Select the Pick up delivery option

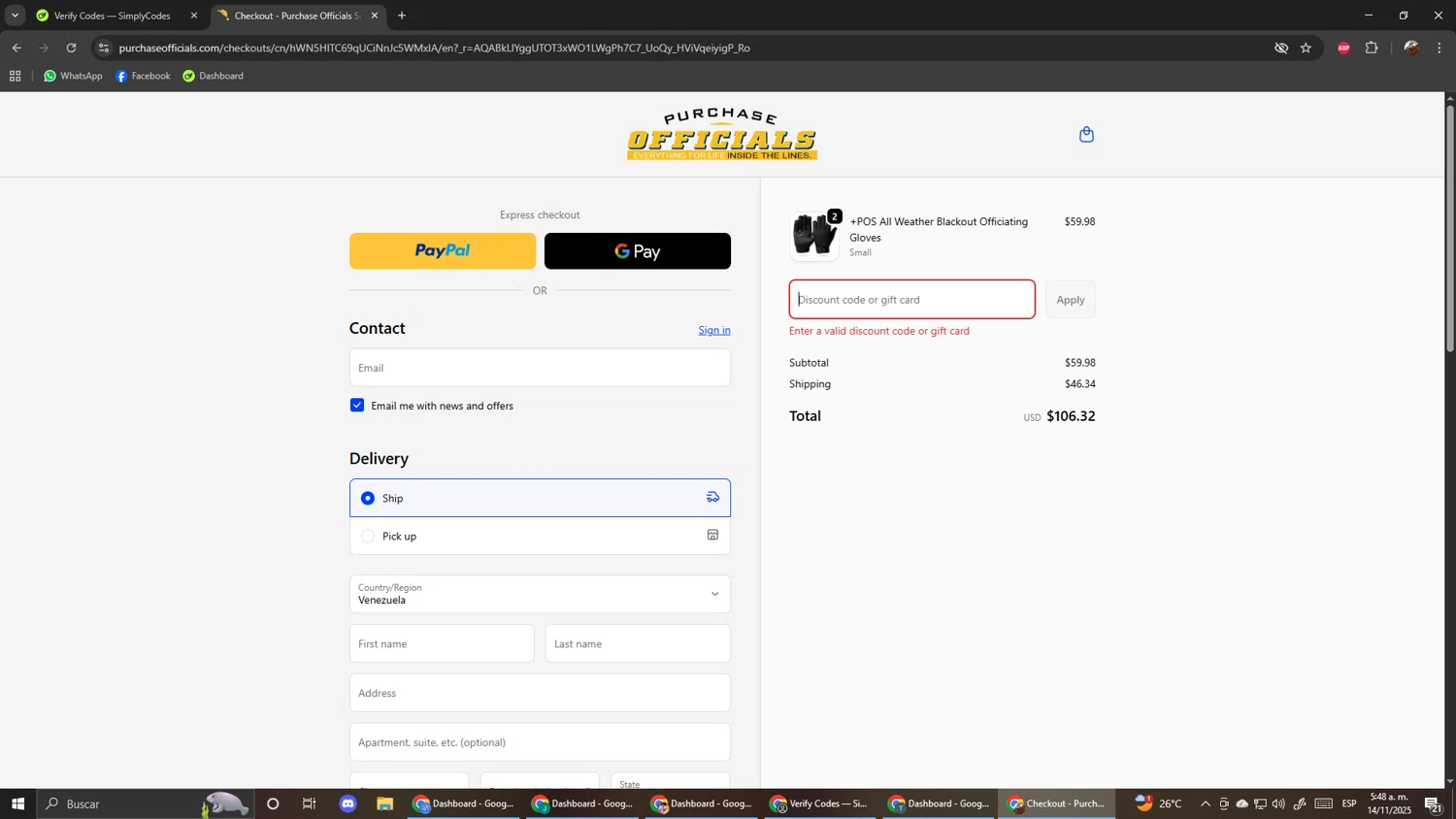click(x=540, y=536)
